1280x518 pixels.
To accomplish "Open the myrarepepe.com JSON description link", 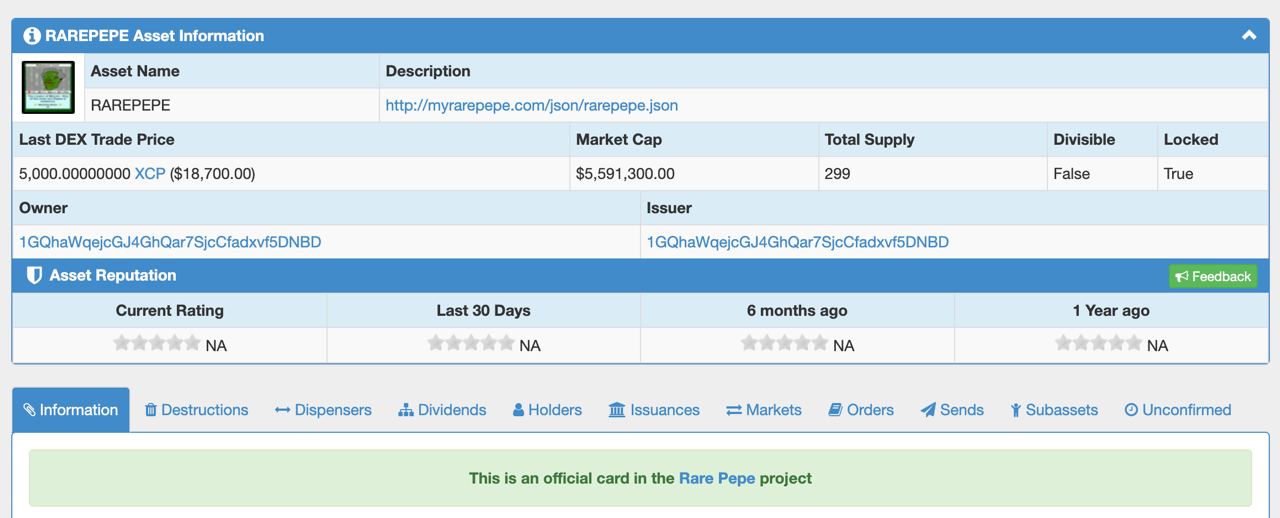I will tap(532, 105).
